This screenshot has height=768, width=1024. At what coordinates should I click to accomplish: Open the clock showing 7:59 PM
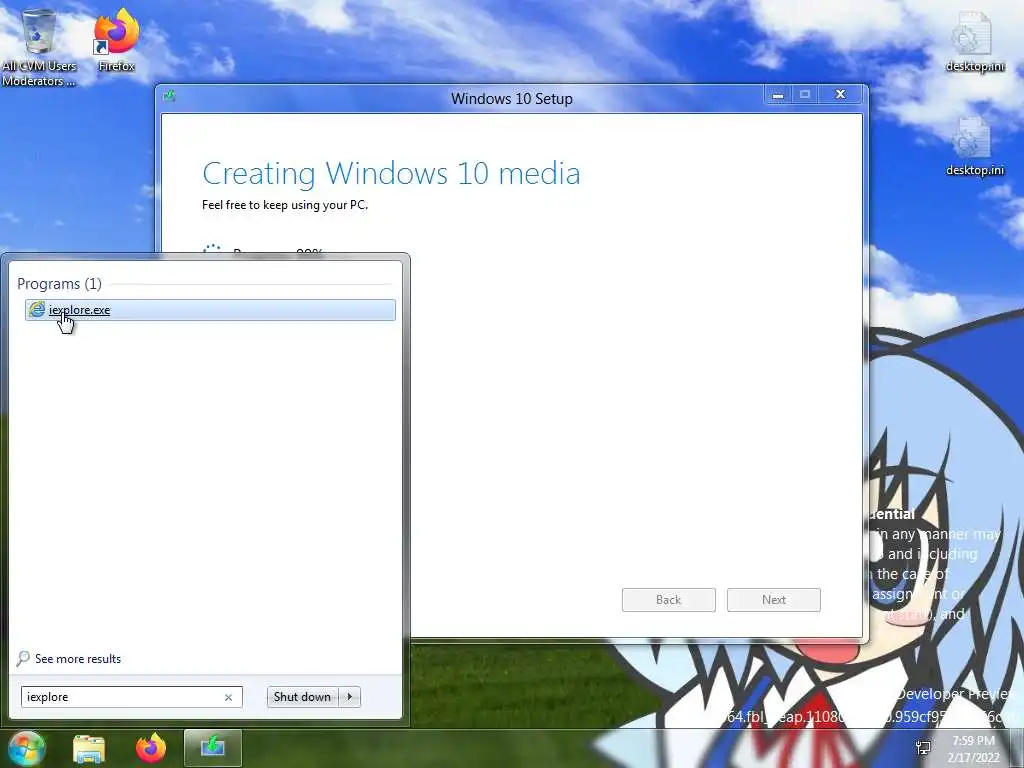(973, 749)
